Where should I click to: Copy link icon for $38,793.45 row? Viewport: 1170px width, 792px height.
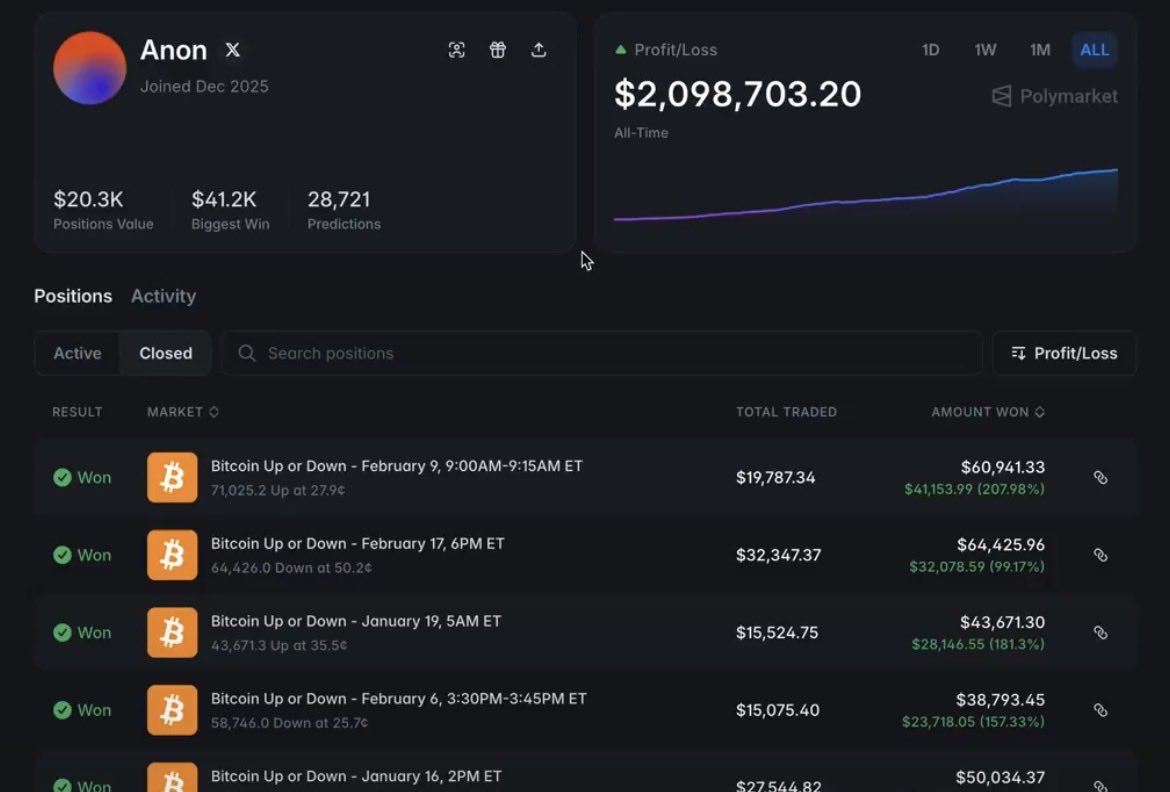click(1101, 710)
